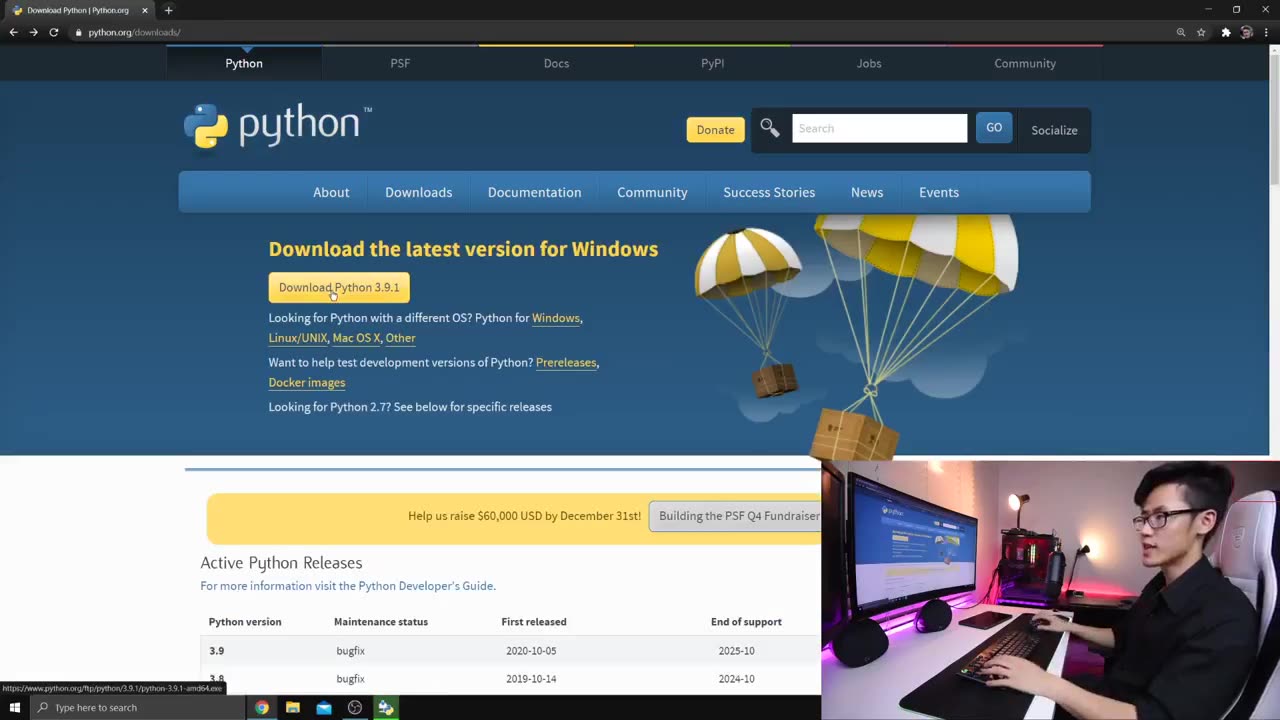Click the Donate button
The image size is (1280, 720).
[715, 129]
